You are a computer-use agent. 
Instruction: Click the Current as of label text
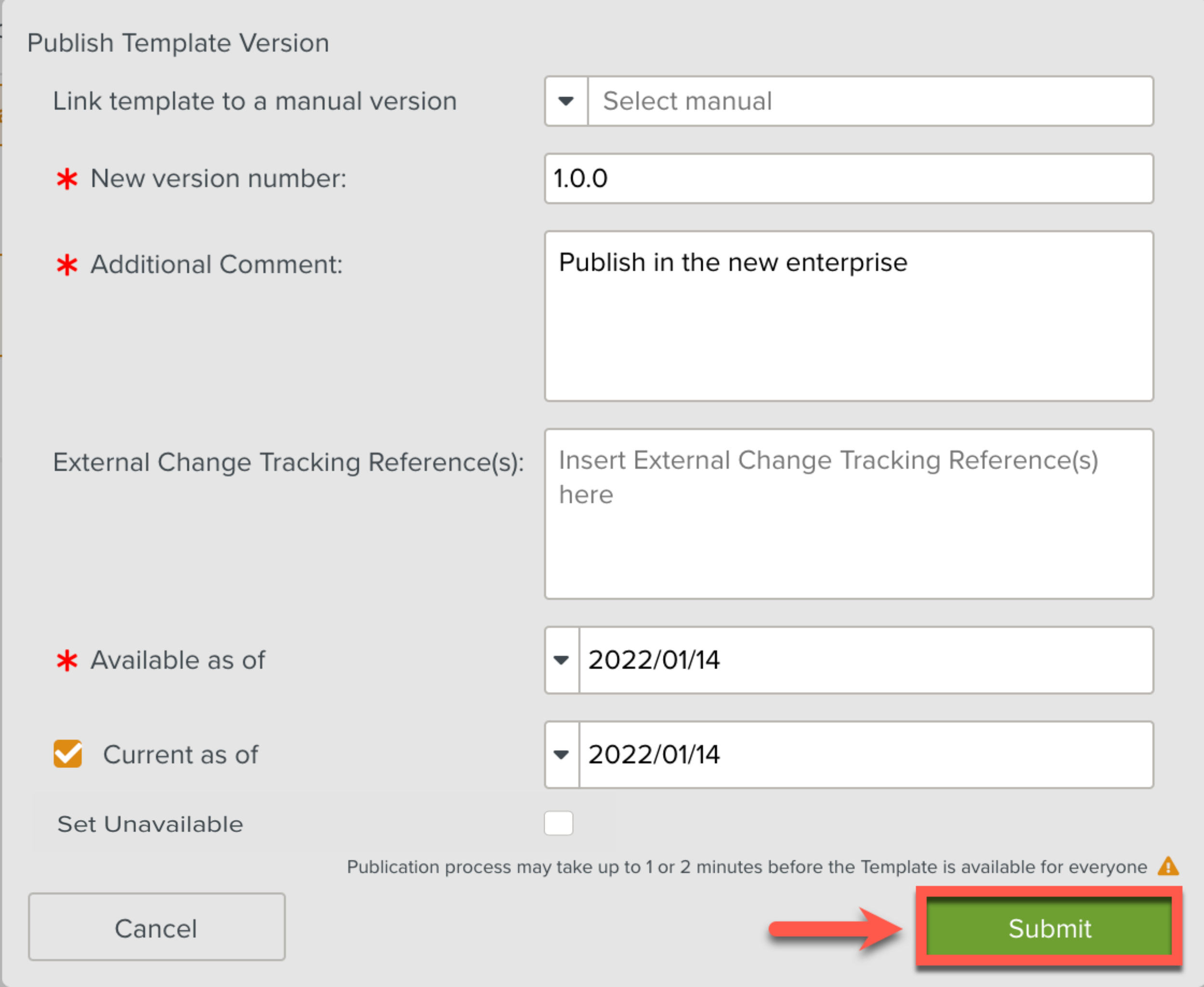pyautogui.click(x=180, y=754)
